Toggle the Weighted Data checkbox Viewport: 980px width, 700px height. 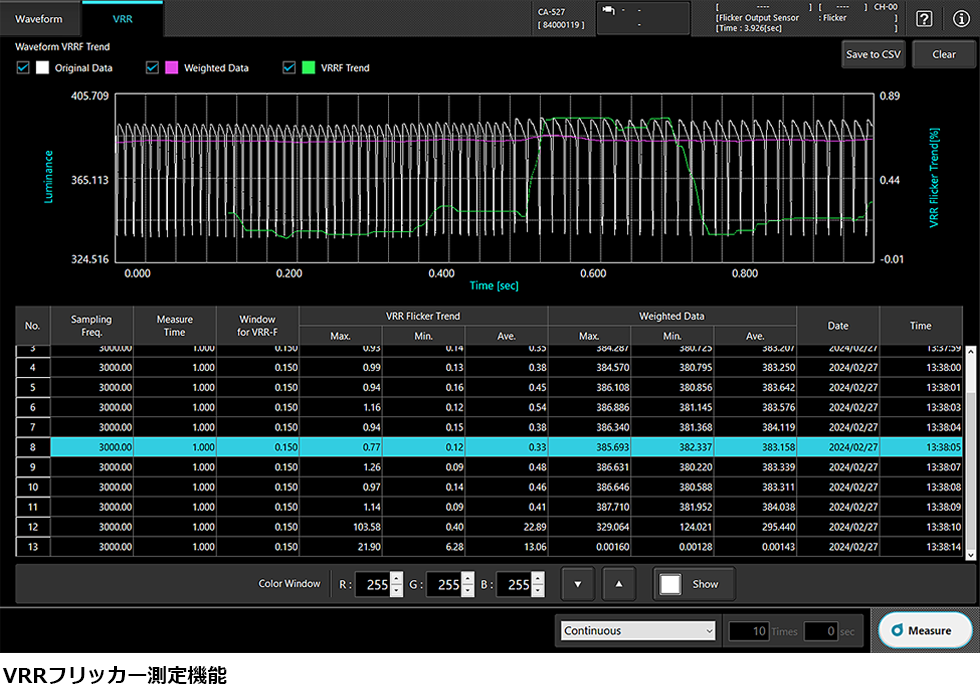153,68
